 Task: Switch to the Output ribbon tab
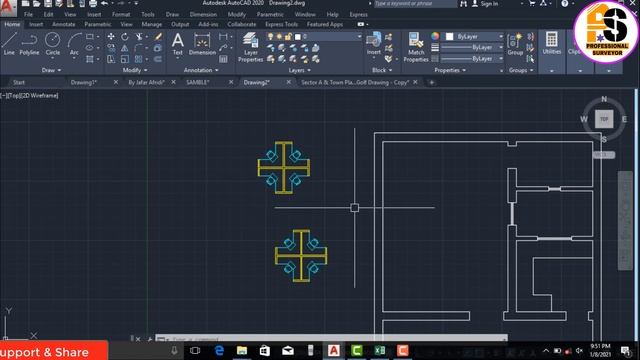point(180,24)
